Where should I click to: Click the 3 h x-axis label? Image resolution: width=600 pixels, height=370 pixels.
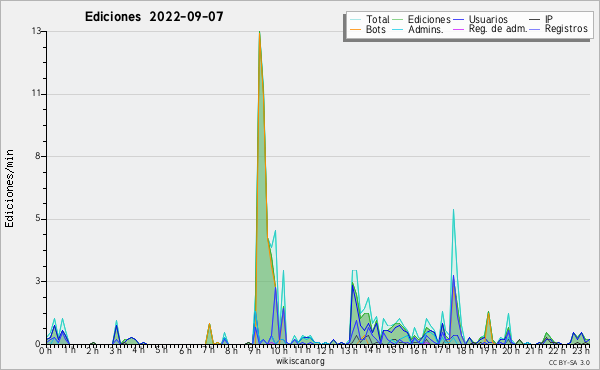tap(116, 351)
